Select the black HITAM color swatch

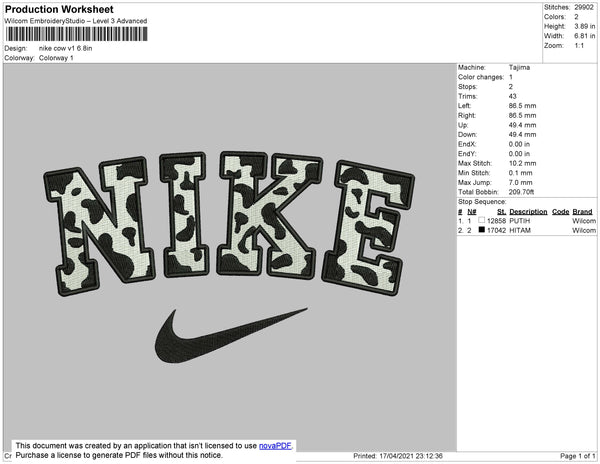[x=481, y=230]
